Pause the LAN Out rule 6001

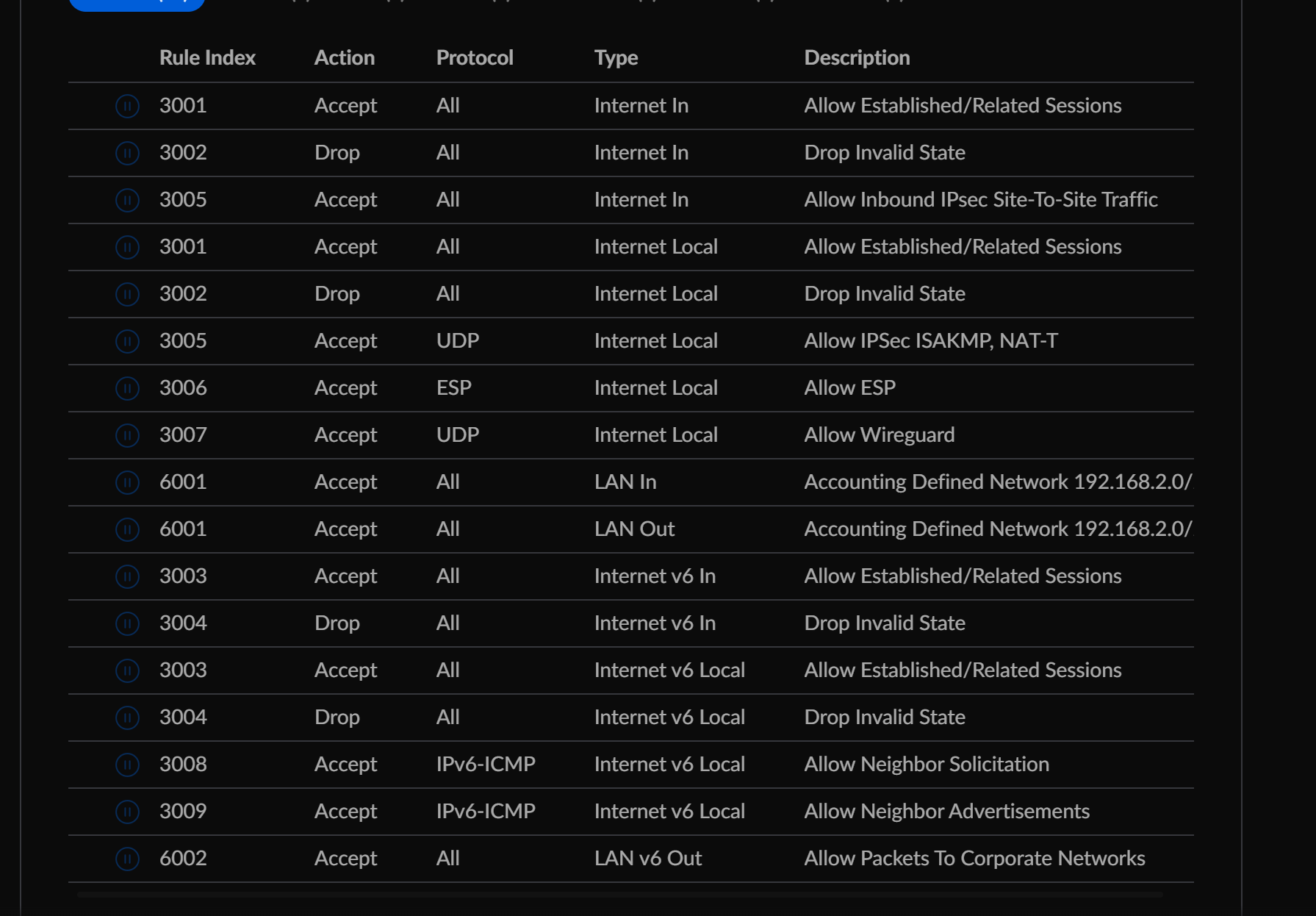point(127,529)
